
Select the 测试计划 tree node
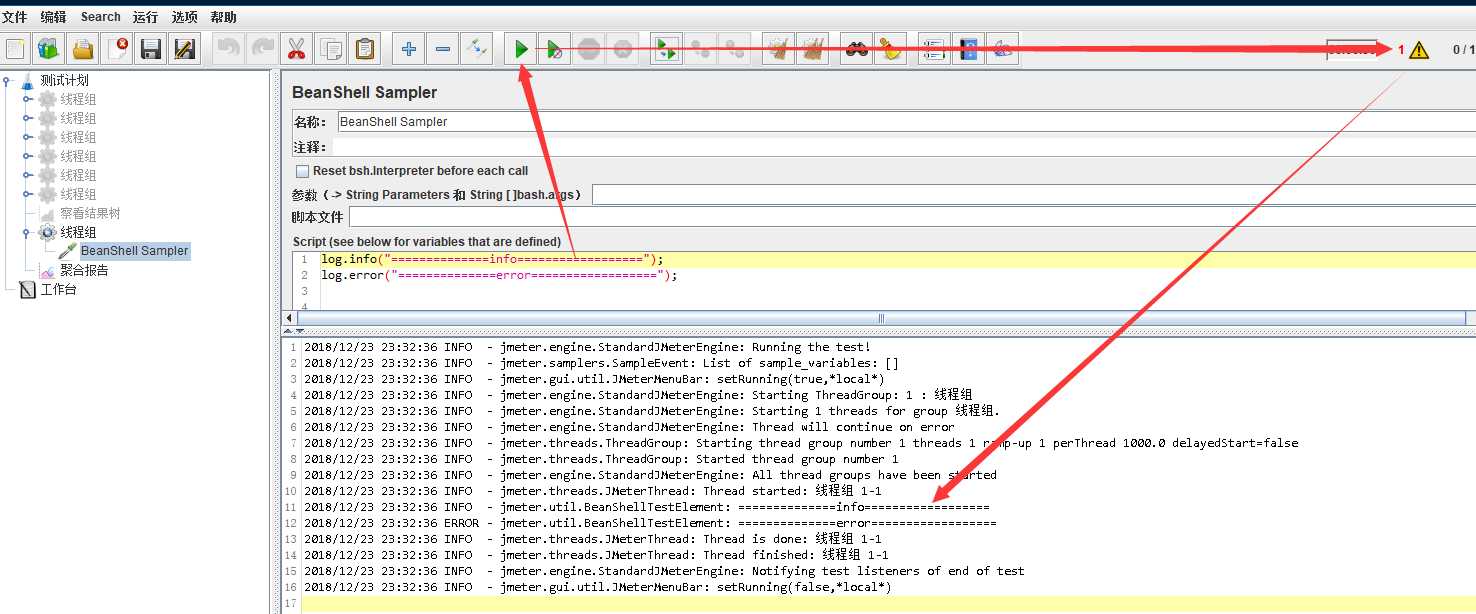click(x=64, y=80)
